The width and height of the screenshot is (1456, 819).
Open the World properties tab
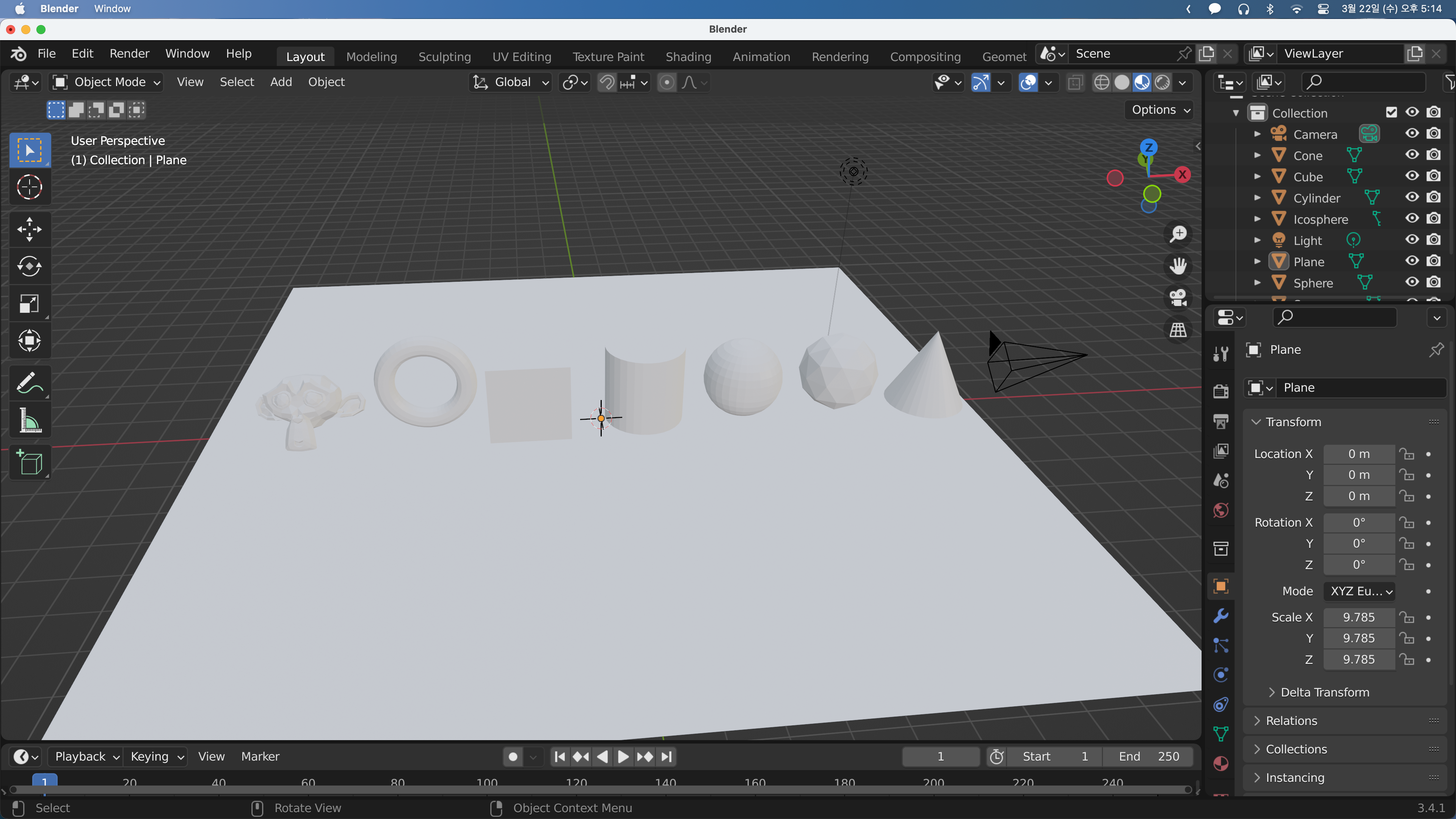coord(1221,510)
